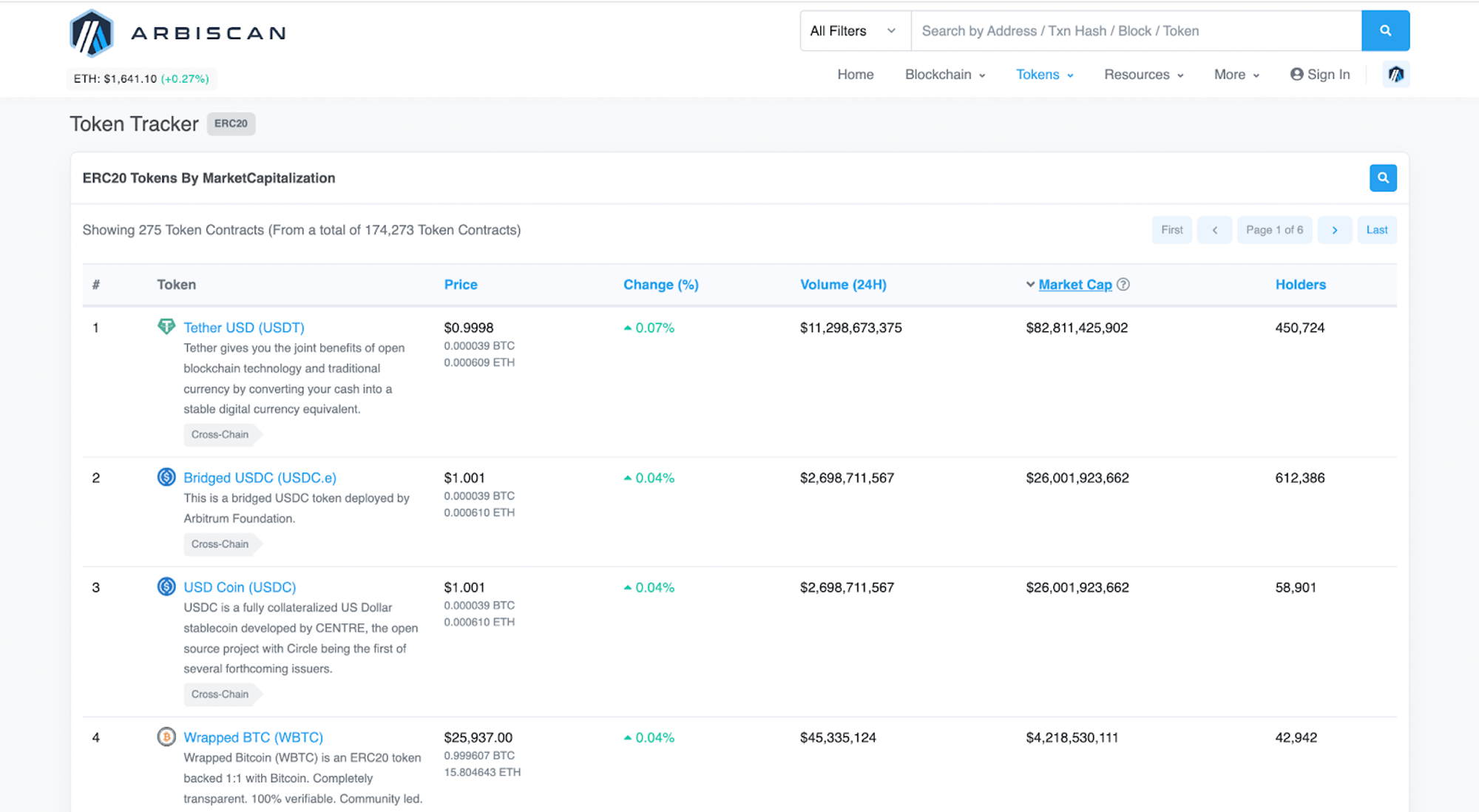Open the Tokens menu
Image resolution: width=1479 pixels, height=812 pixels.
pos(1044,75)
